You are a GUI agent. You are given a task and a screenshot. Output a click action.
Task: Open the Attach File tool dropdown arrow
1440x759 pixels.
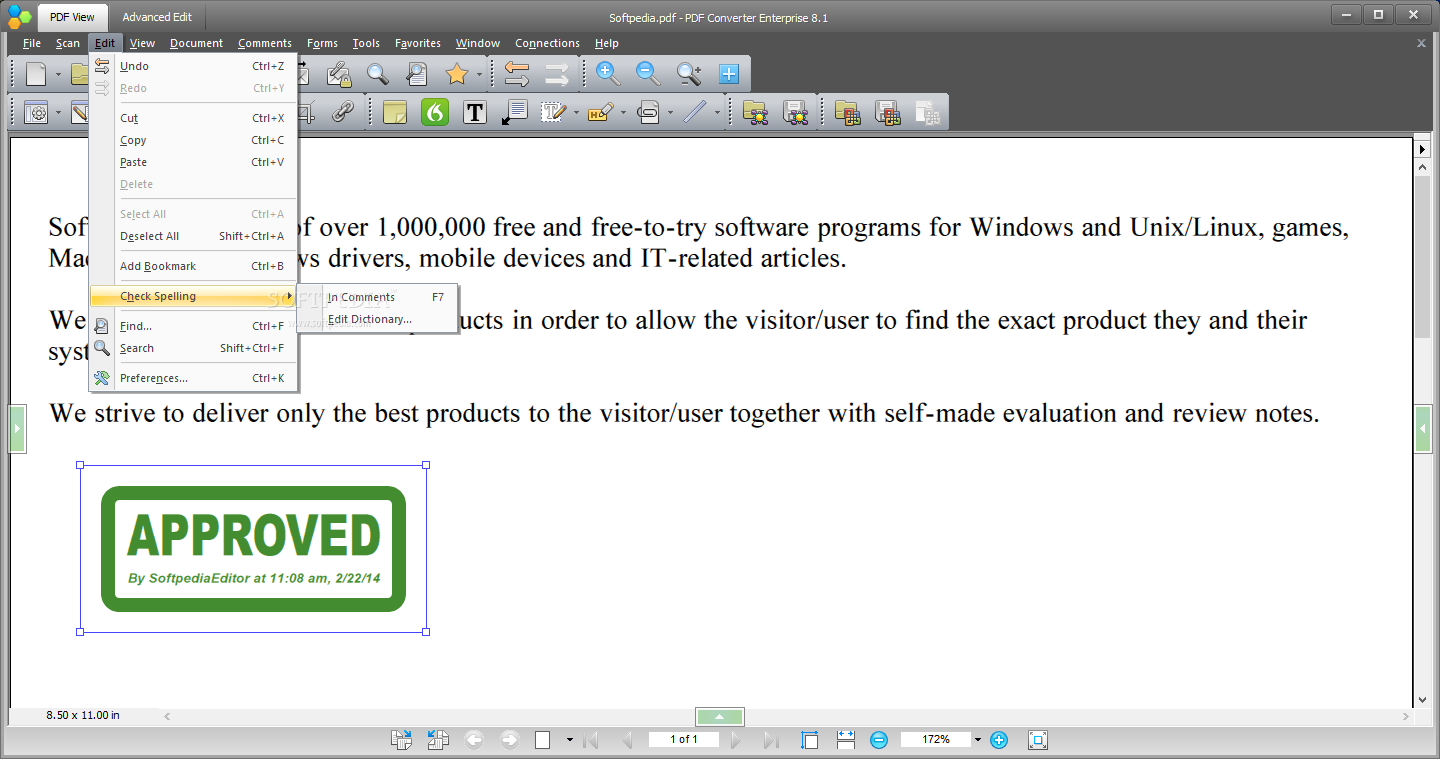pyautogui.click(x=670, y=113)
